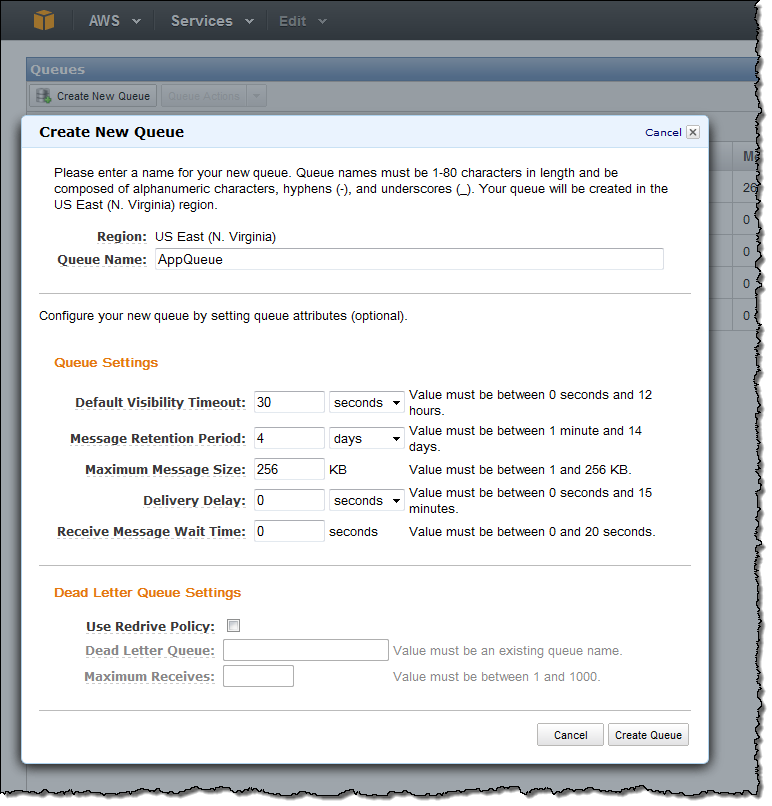Open the Delivery Delay units dropdown
Screen dimensions: 772x806
coord(366,500)
